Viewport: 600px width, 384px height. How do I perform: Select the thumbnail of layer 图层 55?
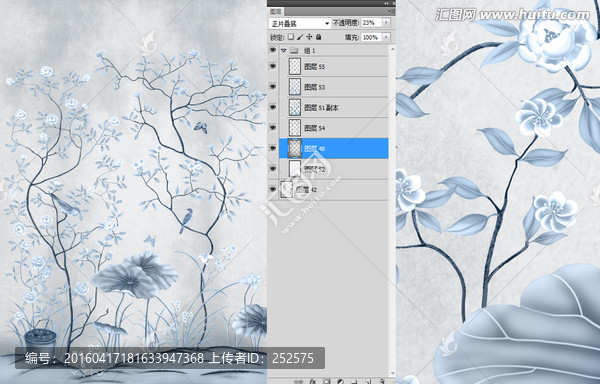[295, 66]
